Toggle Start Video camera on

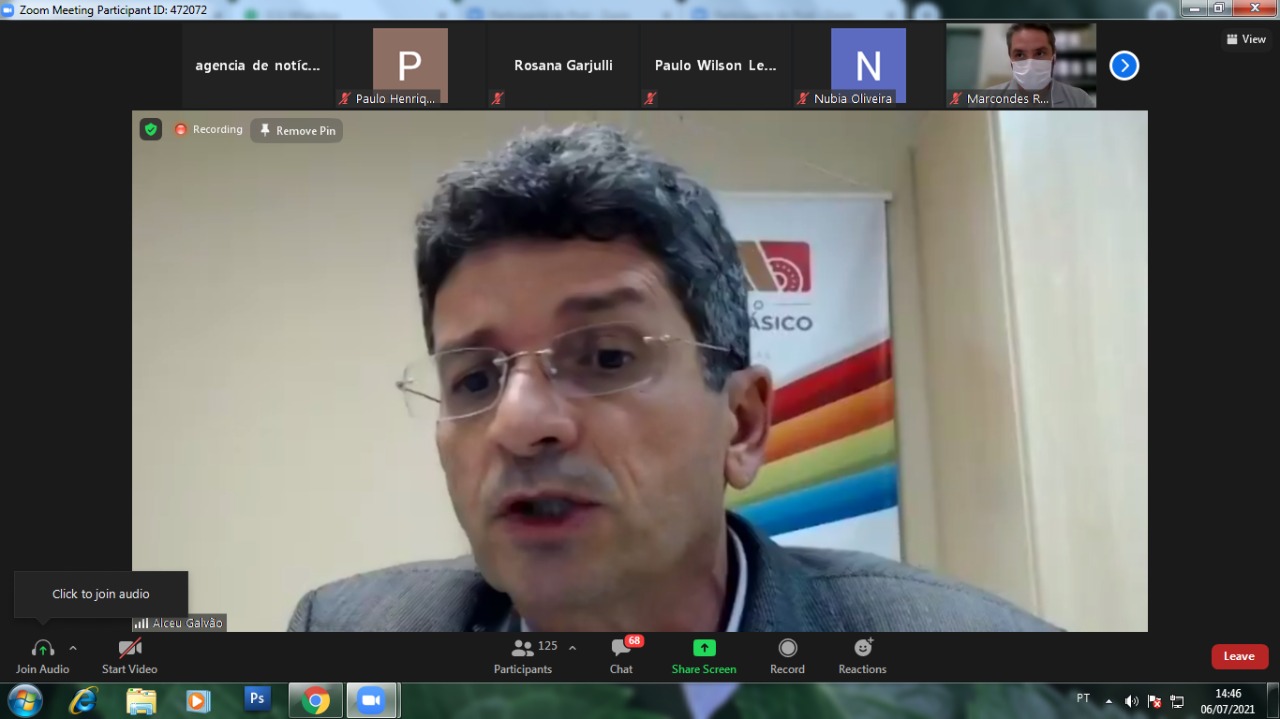point(129,648)
